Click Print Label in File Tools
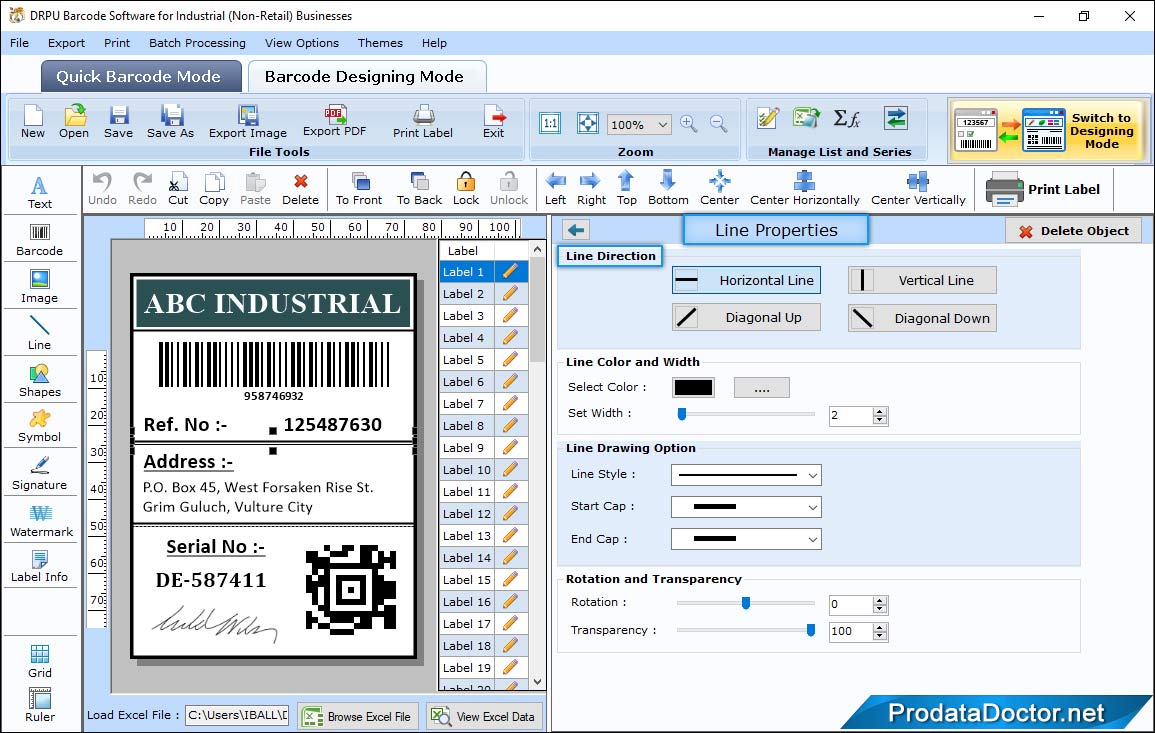 pos(423,122)
